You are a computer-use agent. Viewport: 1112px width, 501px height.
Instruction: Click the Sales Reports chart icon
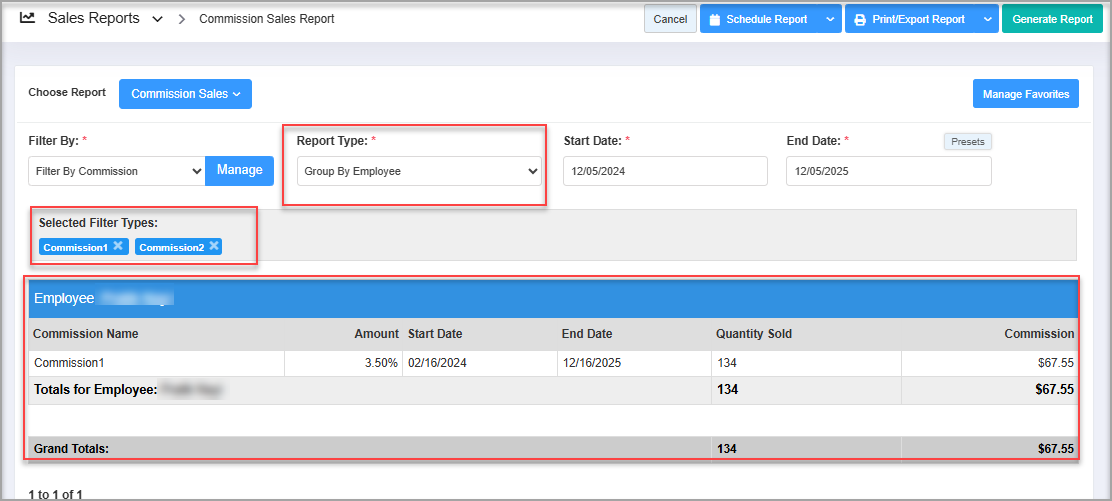(27, 18)
